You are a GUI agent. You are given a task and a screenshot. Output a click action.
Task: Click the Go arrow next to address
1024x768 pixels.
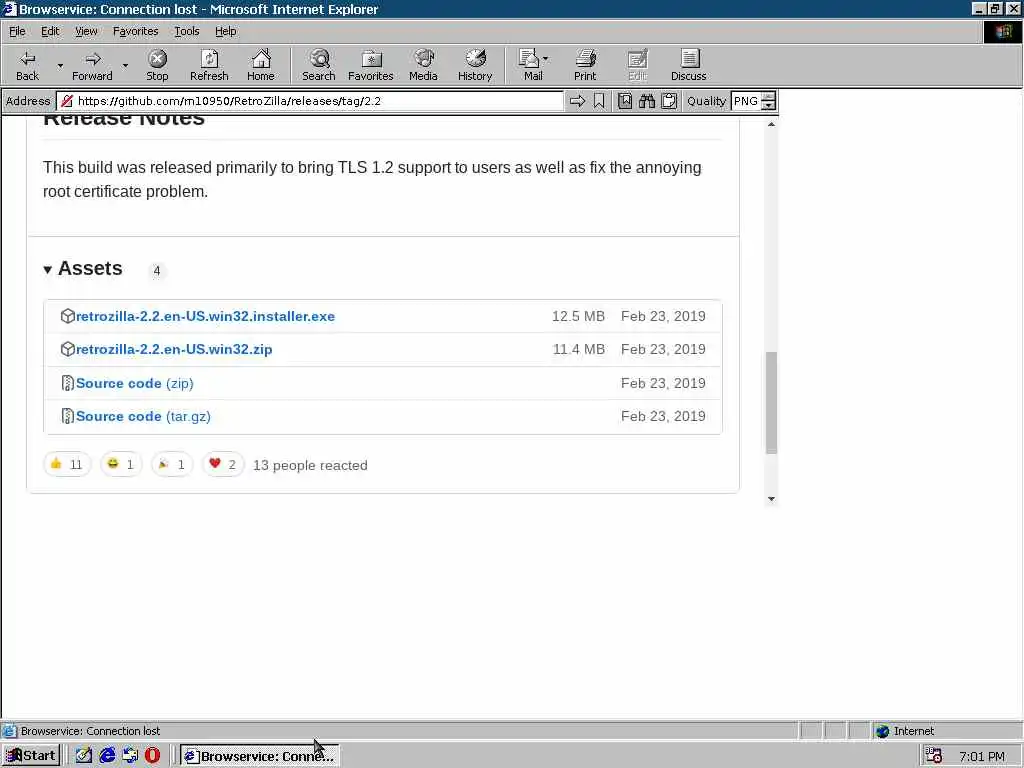[577, 101]
